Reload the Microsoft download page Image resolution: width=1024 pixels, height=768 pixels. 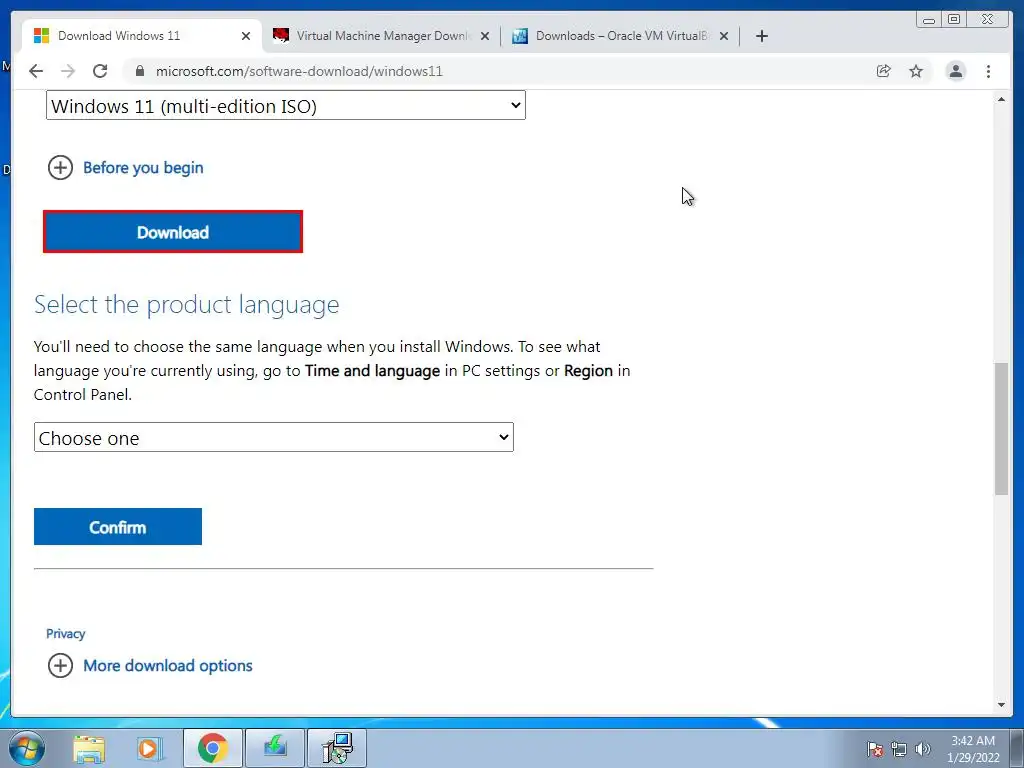coord(100,71)
